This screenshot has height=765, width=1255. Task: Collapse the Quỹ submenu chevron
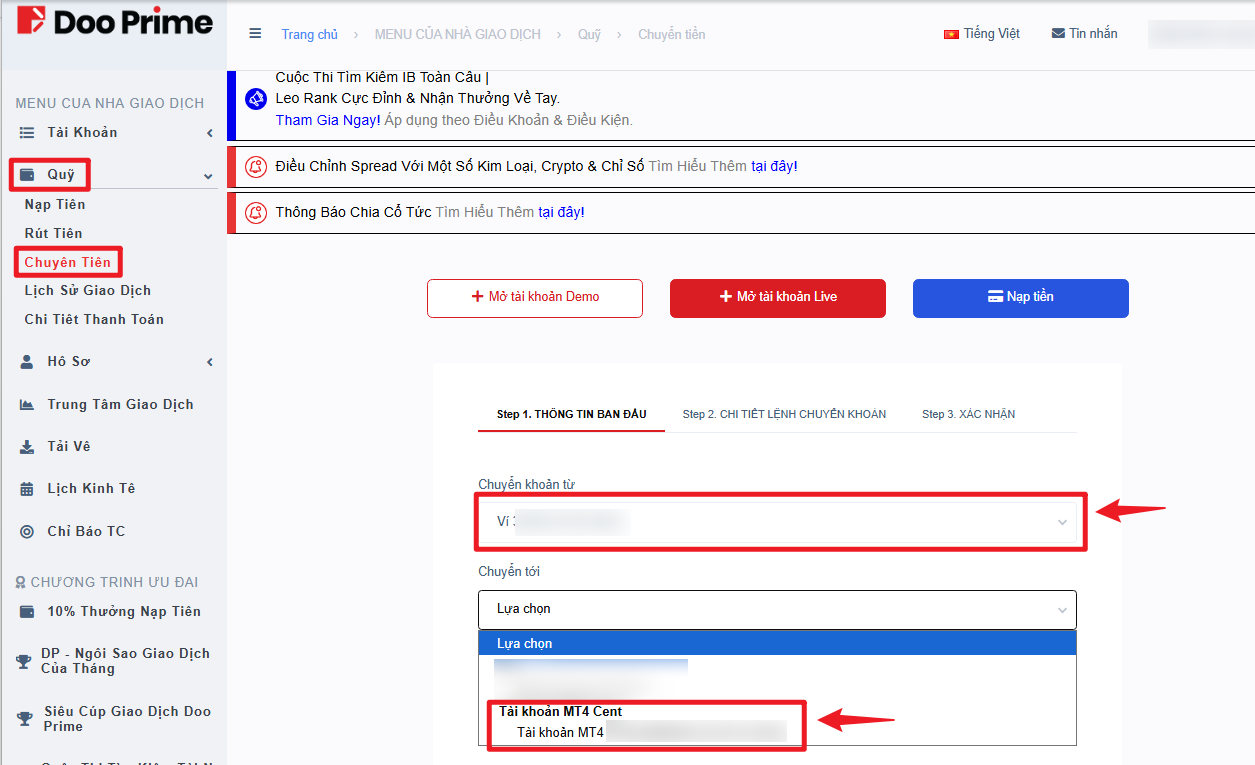click(x=208, y=176)
